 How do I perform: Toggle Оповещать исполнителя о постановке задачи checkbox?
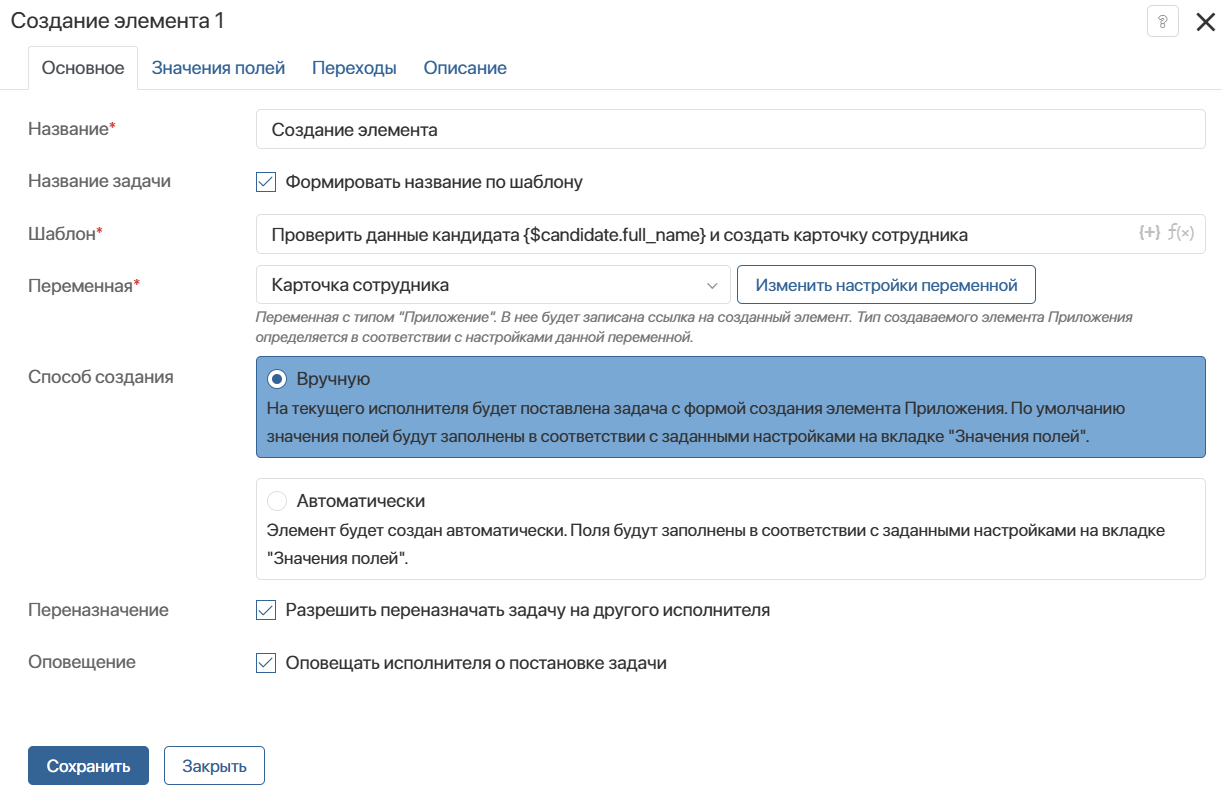(266, 662)
